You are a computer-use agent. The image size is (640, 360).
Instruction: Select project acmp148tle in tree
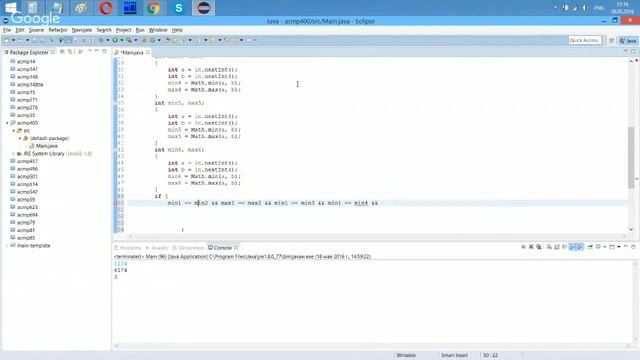tap(30, 84)
